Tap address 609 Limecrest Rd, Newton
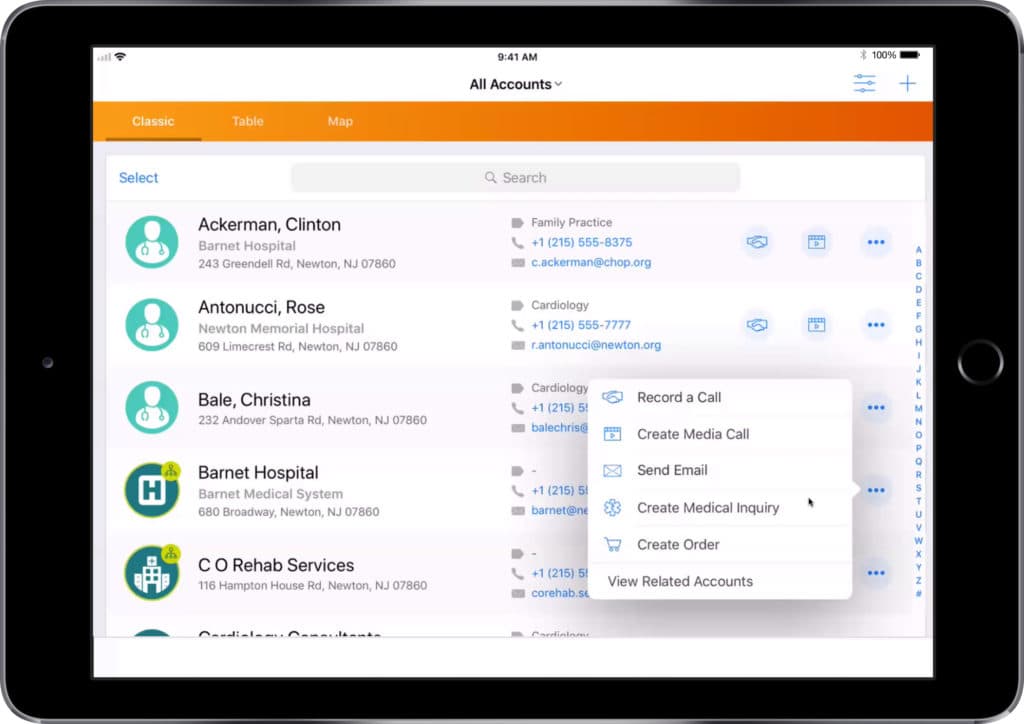Screen dimensions: 1024x724 click(x=297, y=347)
